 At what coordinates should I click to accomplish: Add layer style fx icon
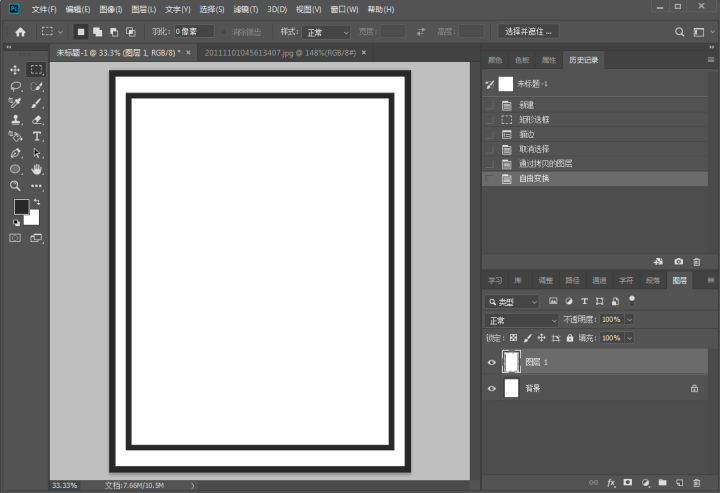(x=611, y=482)
